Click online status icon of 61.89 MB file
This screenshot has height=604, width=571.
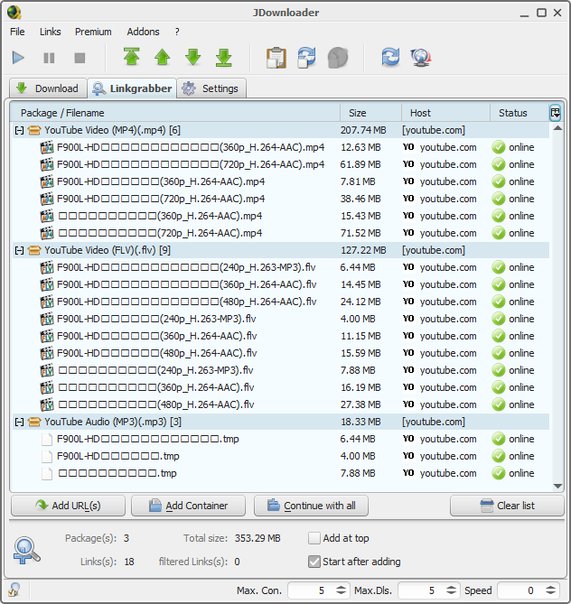[x=498, y=164]
